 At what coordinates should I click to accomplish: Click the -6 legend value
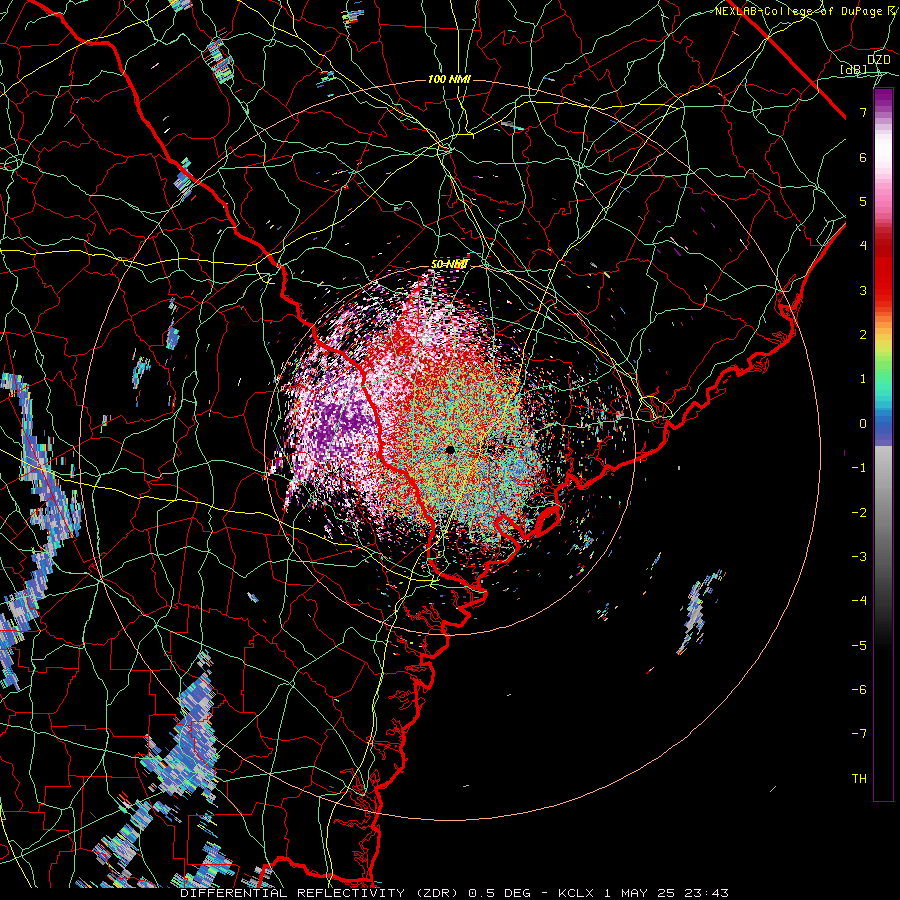tap(859, 690)
